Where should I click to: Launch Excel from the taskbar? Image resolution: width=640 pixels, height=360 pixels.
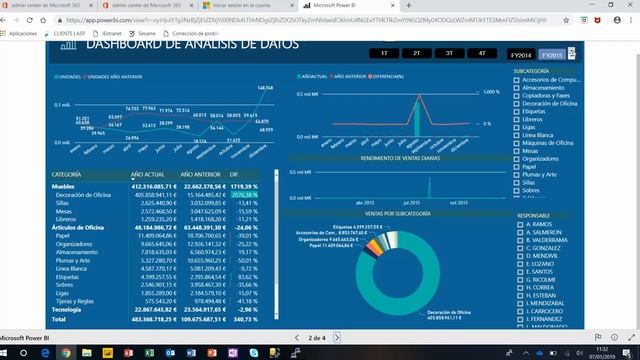point(149,353)
